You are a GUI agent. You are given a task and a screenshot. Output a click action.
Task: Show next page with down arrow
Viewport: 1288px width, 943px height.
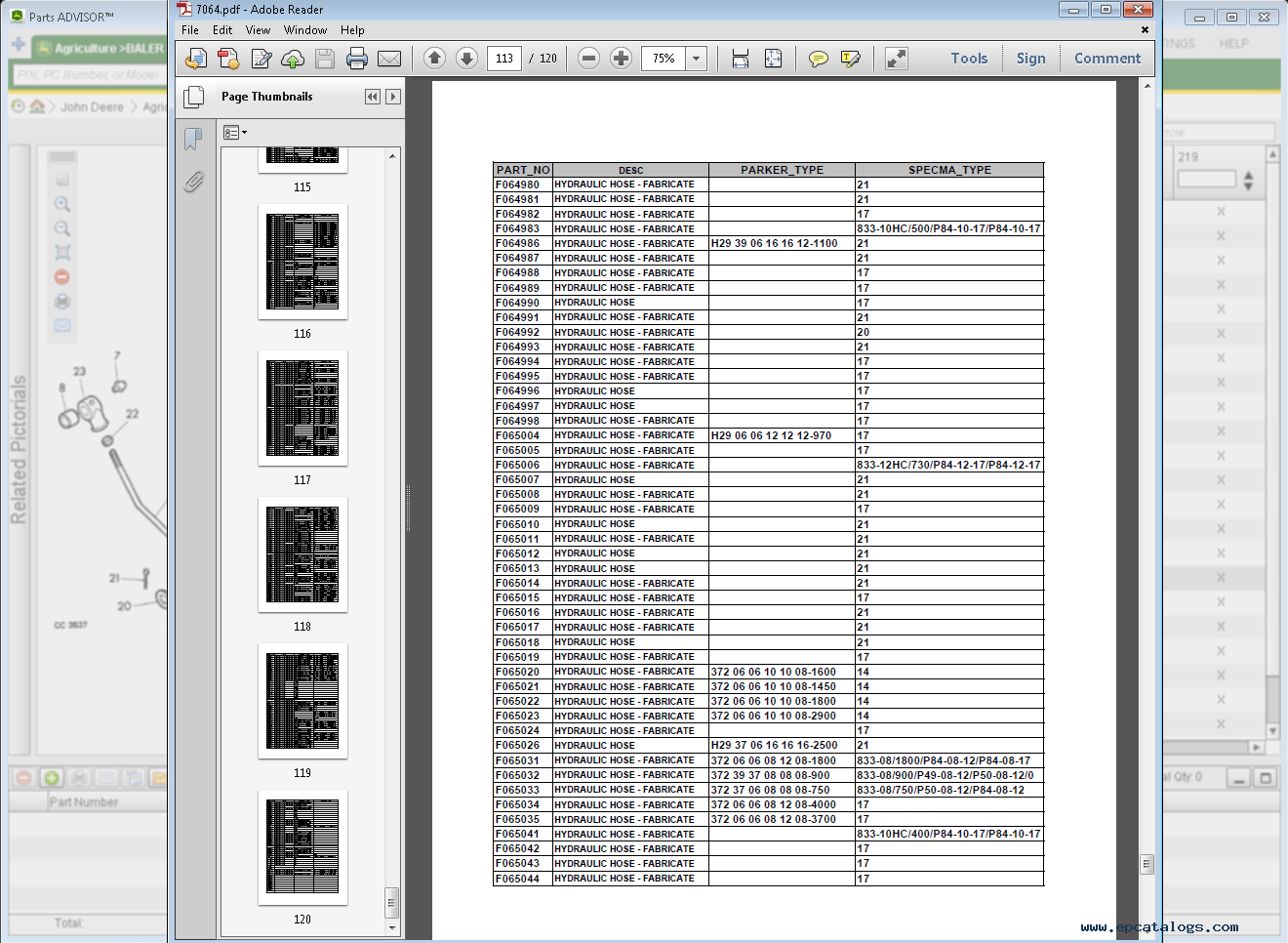[467, 59]
